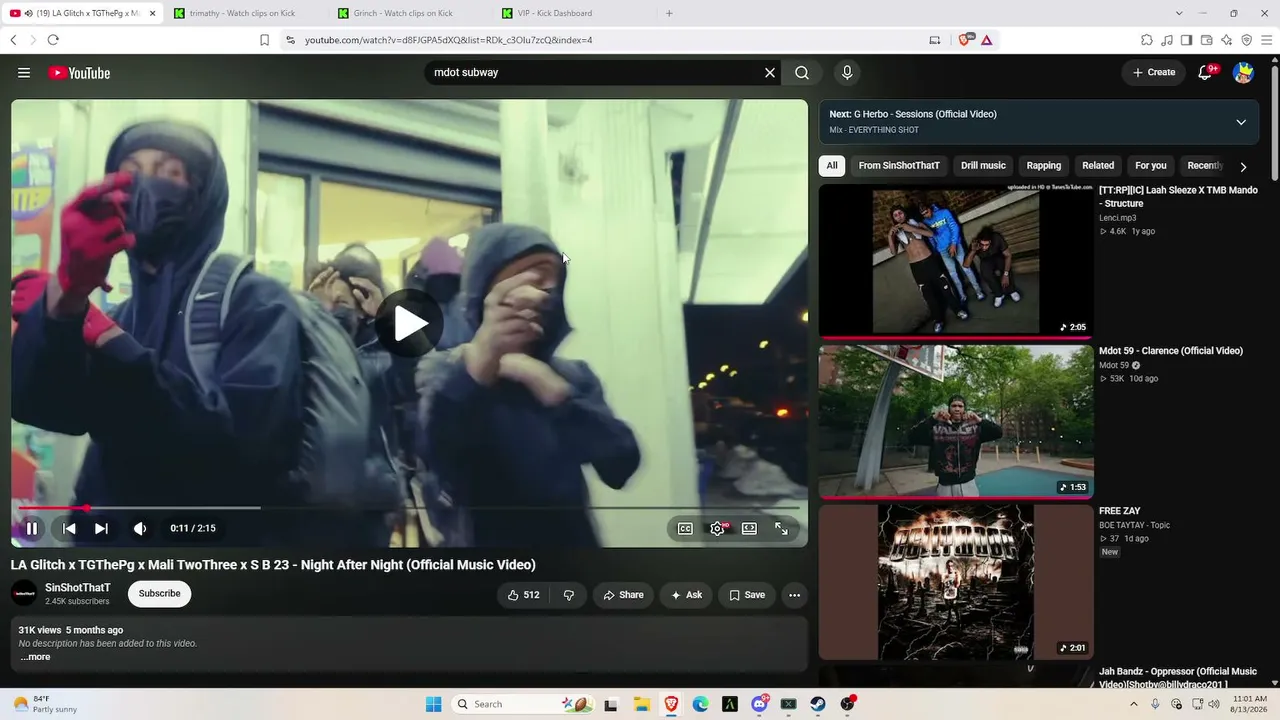1280x720 pixels.
Task: Open Mdot 59 - Clarence video title
Action: [x=1171, y=351]
